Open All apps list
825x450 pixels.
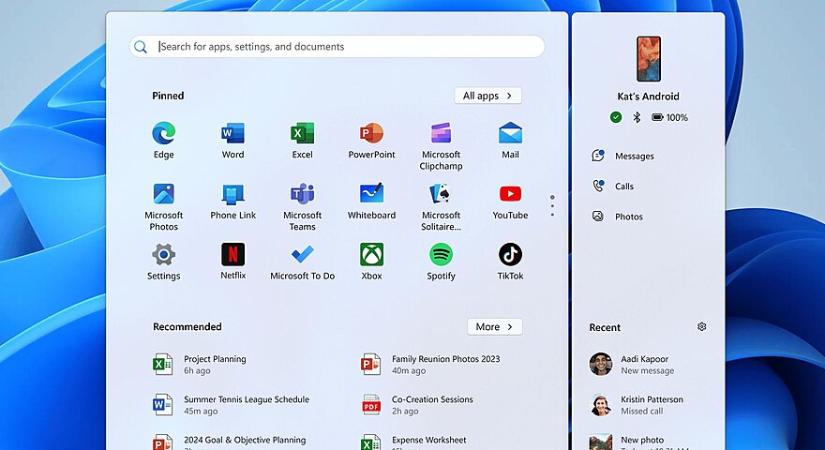point(488,96)
